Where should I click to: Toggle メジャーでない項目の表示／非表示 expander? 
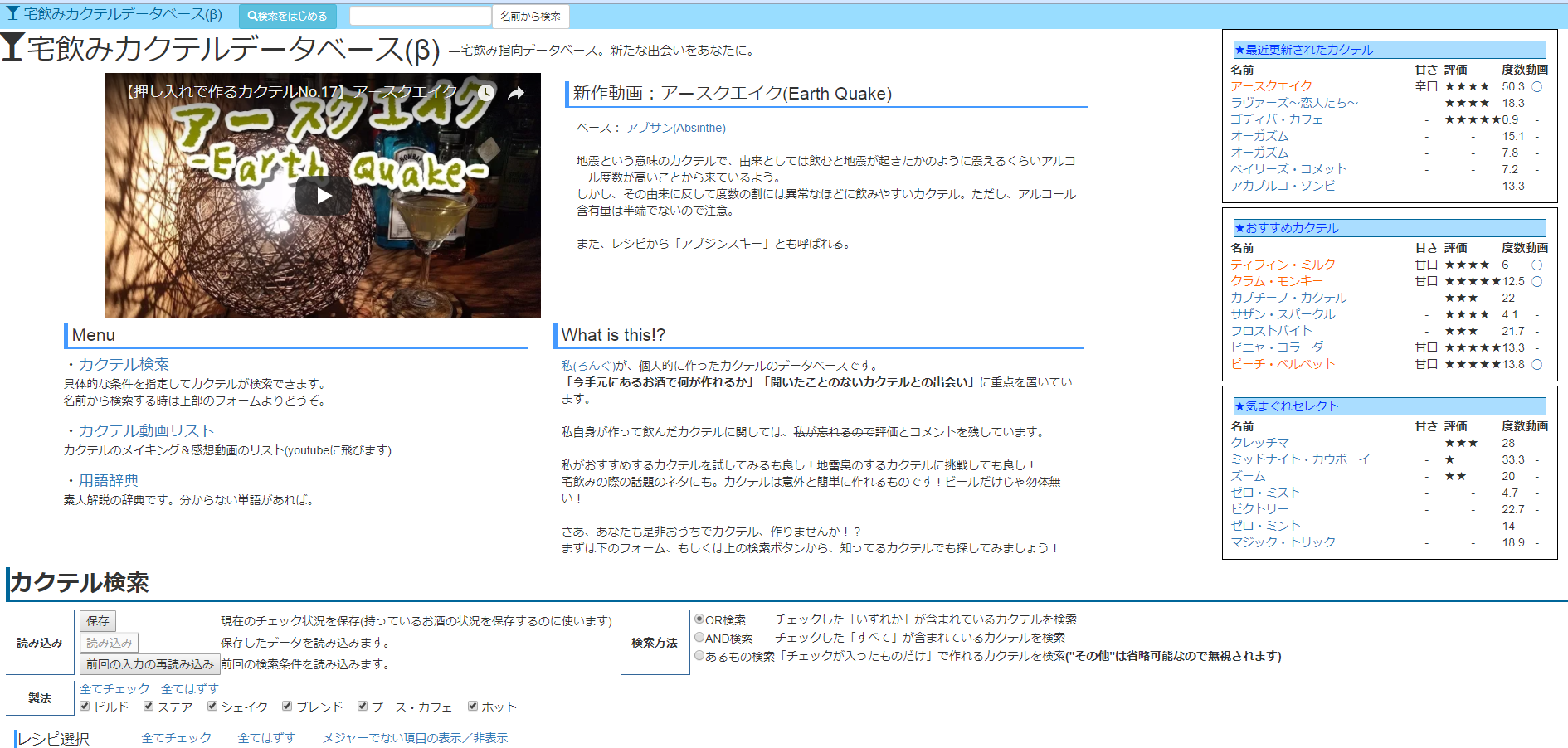click(415, 737)
